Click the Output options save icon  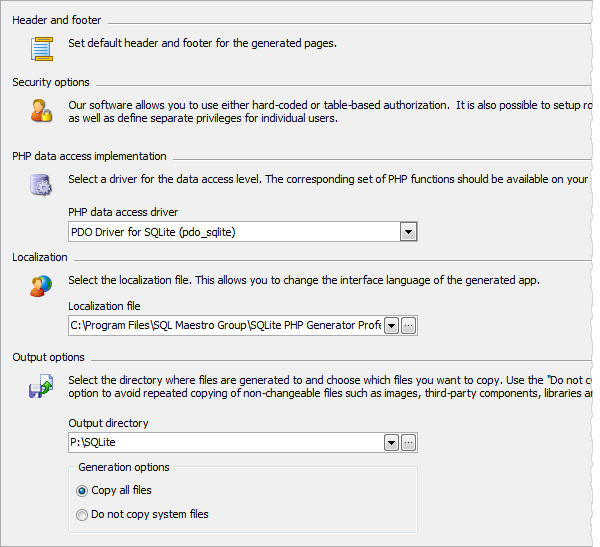click(x=41, y=386)
